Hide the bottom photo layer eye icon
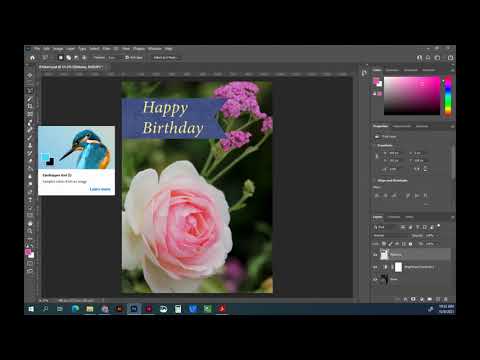This screenshot has height=360, width=480. point(376,279)
